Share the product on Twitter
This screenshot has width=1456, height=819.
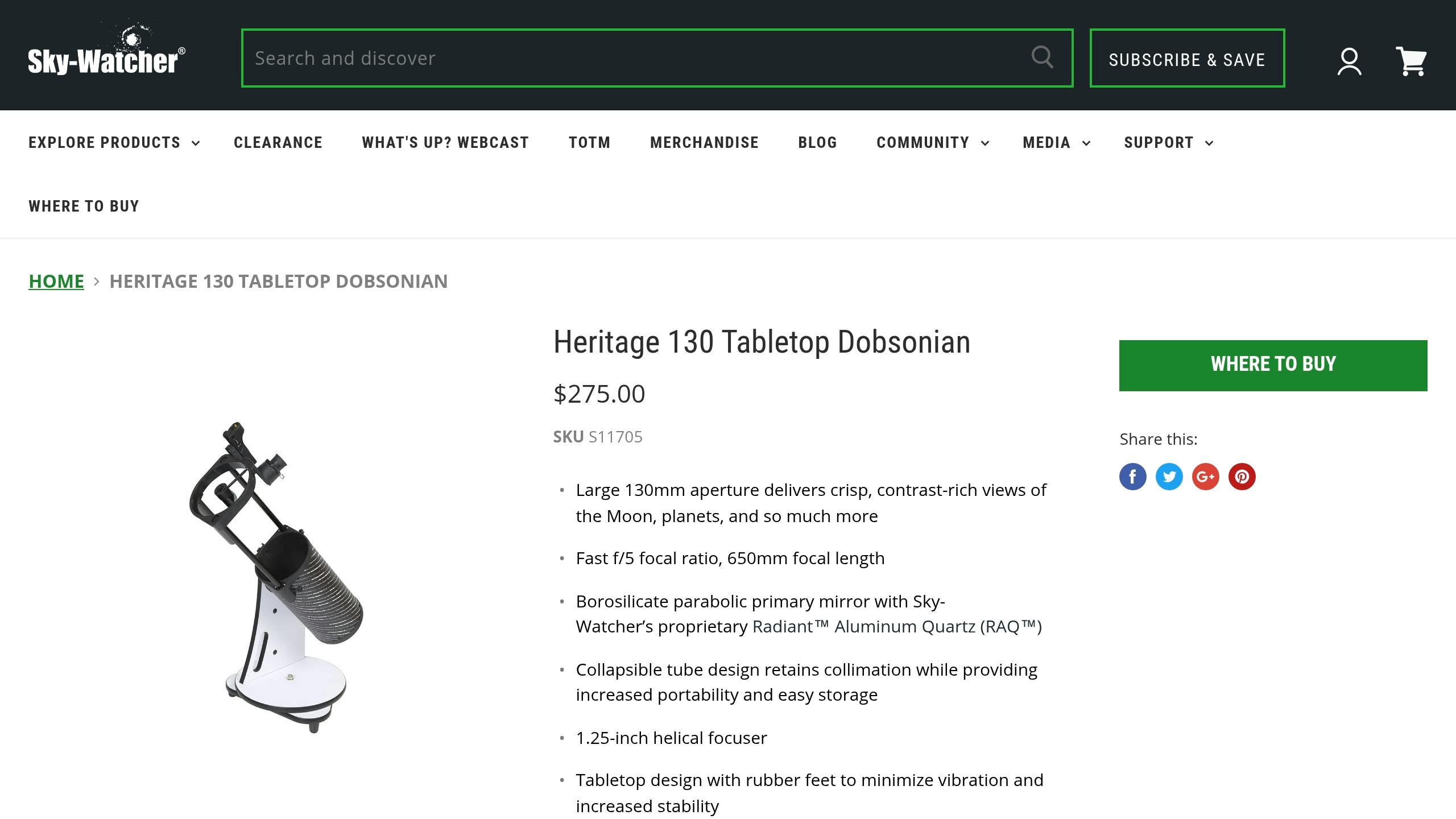[x=1169, y=477]
